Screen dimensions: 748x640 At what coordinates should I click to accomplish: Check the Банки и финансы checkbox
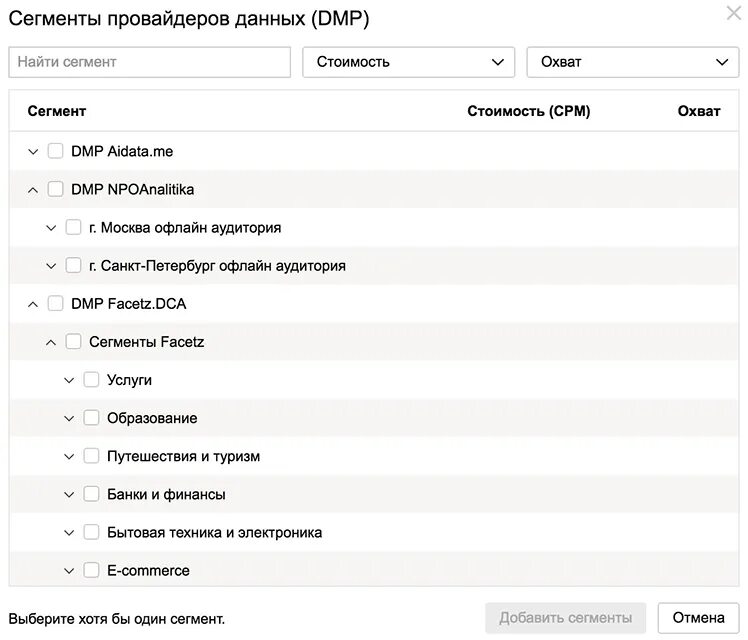92,495
